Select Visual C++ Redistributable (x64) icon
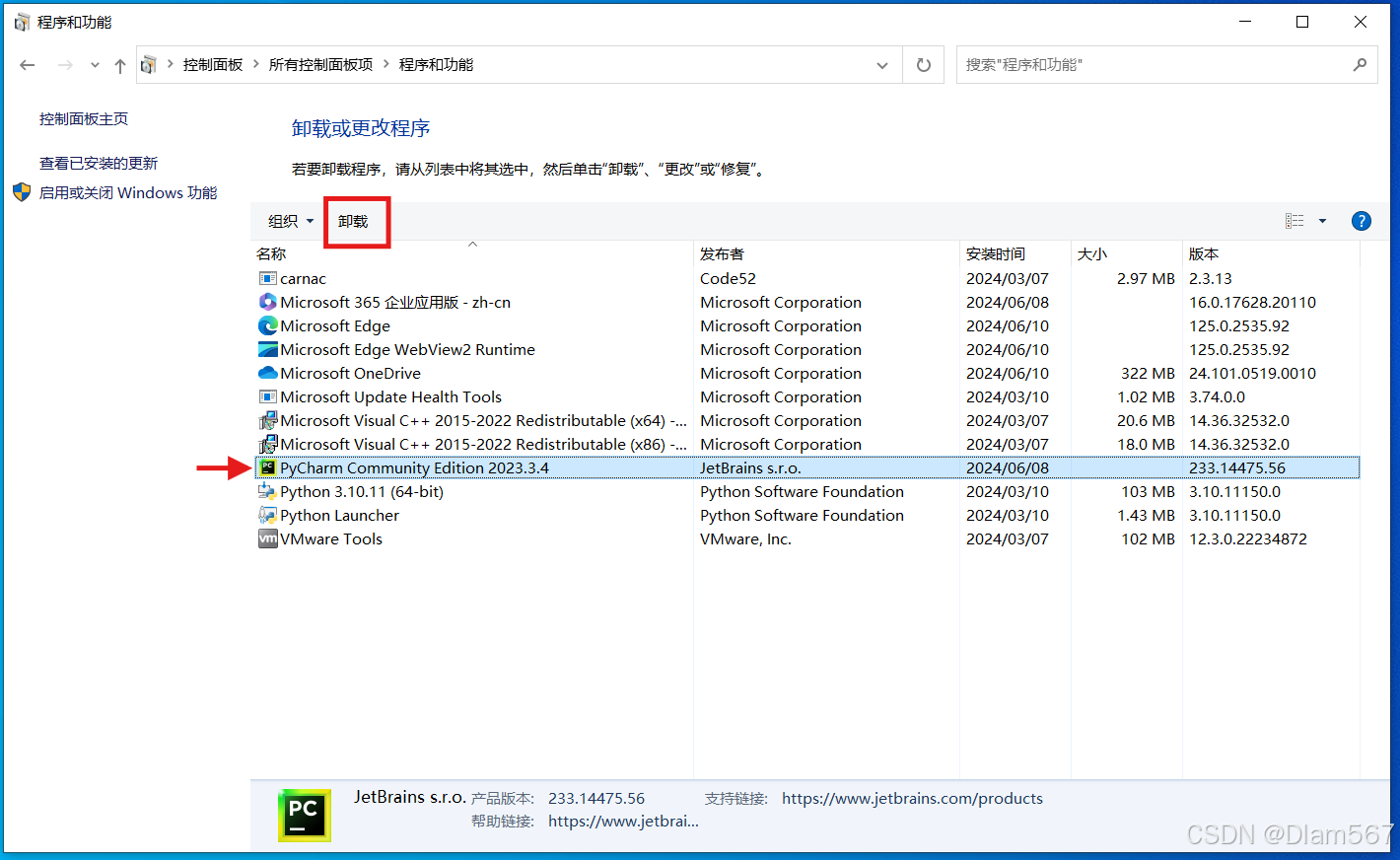This screenshot has width=1400, height=860. pyautogui.click(x=267, y=421)
